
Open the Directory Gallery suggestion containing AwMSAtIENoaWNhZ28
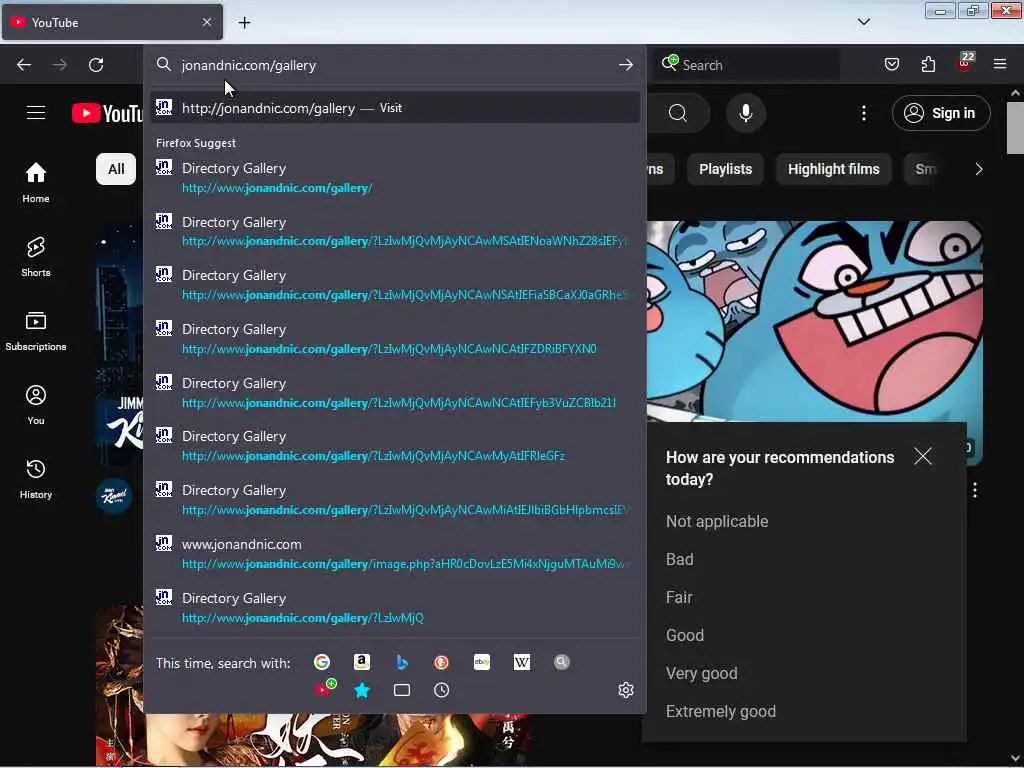[x=394, y=231]
